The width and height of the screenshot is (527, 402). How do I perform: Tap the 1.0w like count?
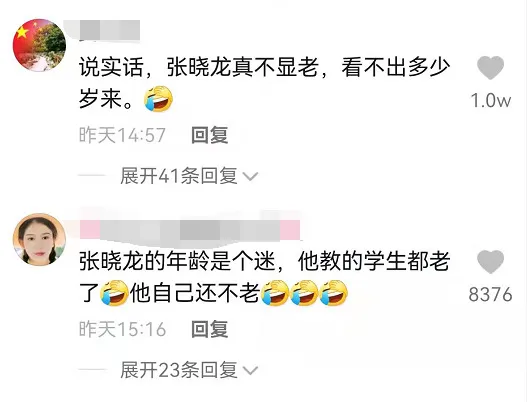(491, 100)
